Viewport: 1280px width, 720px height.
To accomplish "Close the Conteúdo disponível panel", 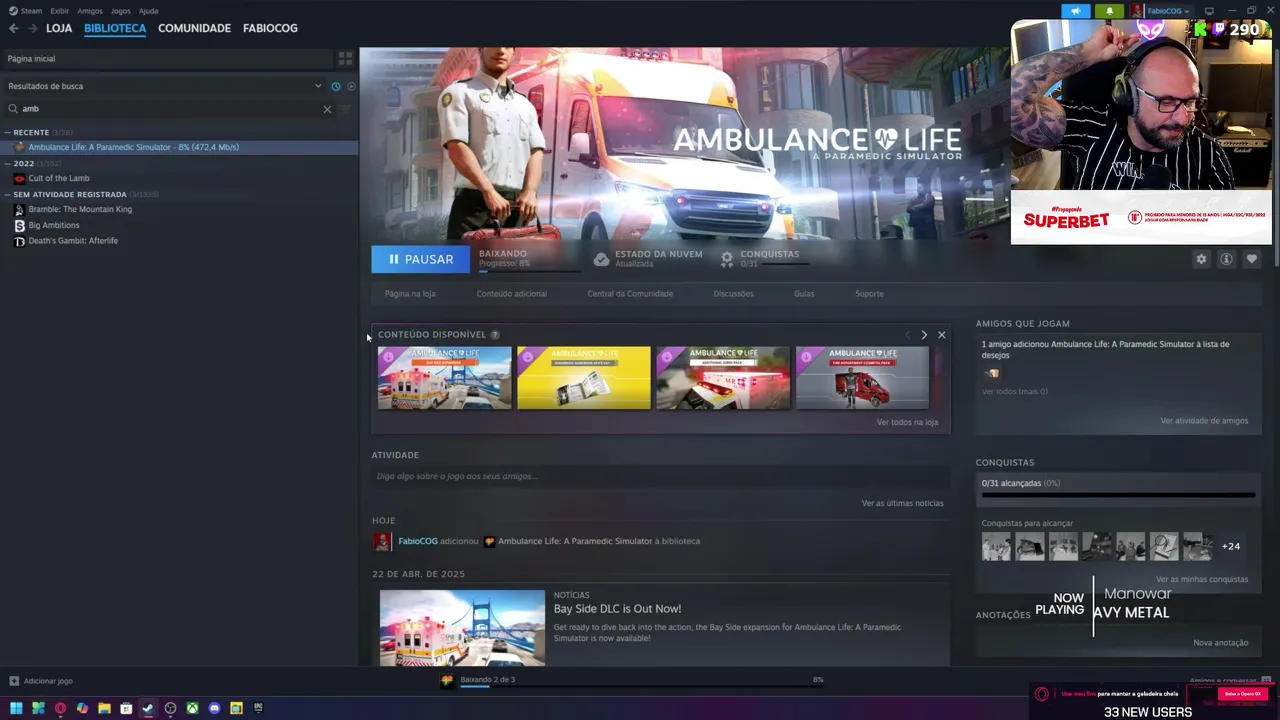I will [941, 335].
